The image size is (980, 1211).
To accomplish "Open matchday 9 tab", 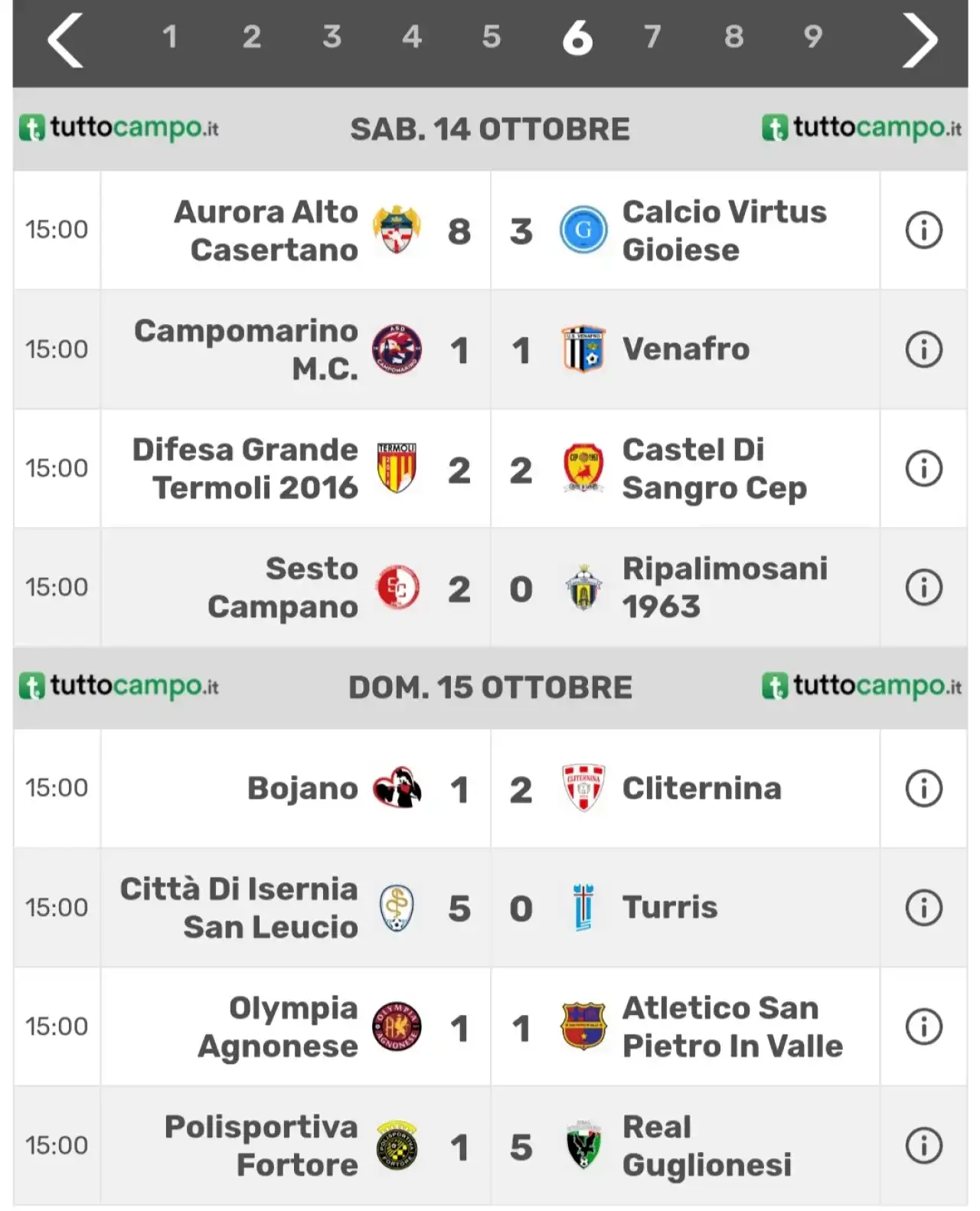I will pyautogui.click(x=813, y=37).
